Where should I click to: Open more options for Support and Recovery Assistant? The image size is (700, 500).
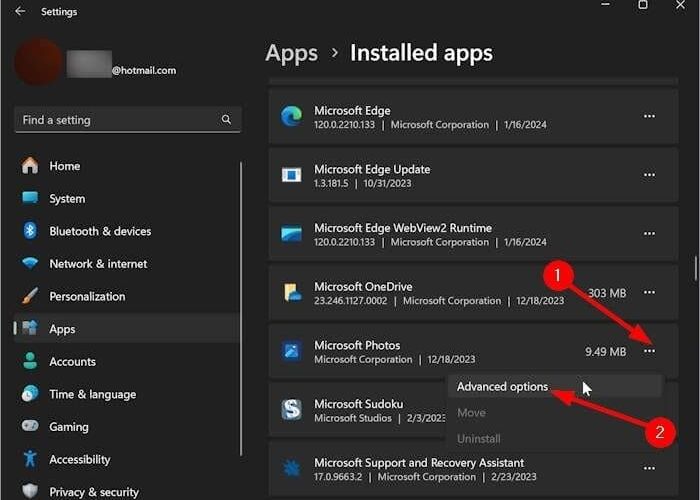pyautogui.click(x=649, y=468)
